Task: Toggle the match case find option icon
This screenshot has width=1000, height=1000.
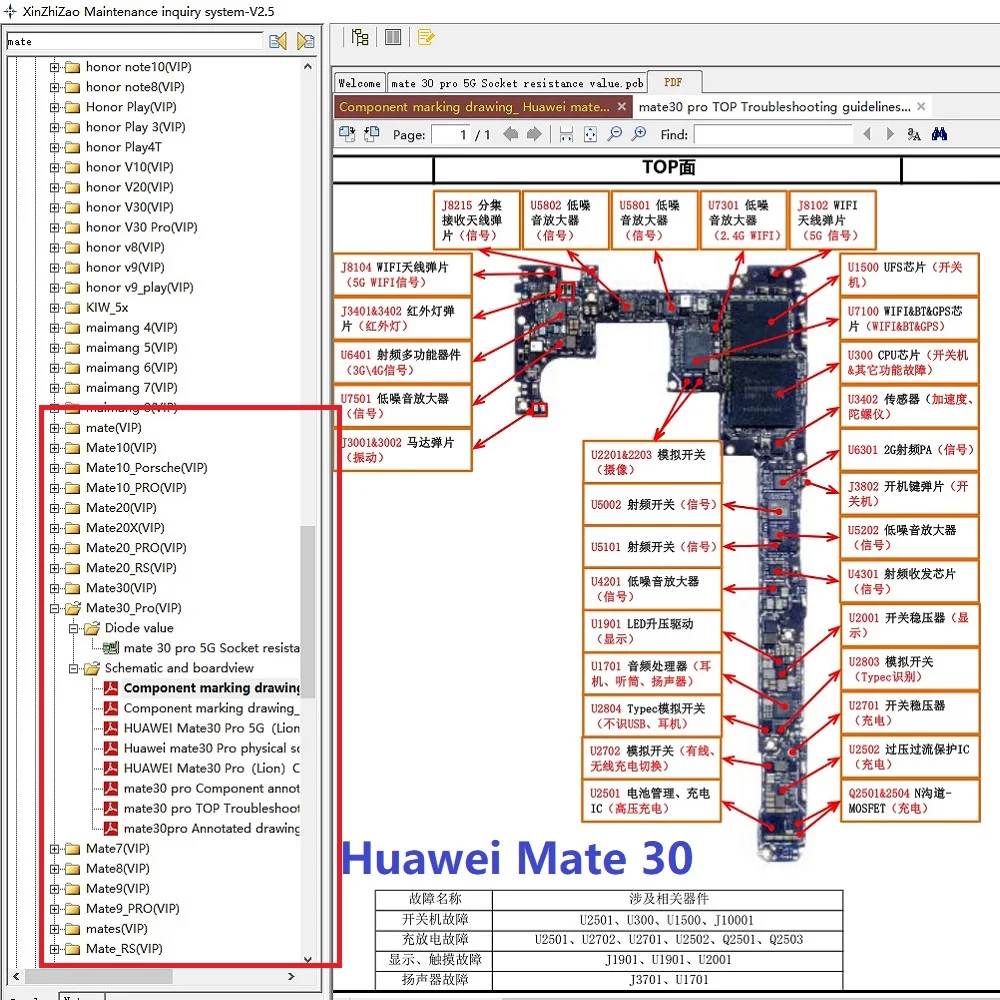Action: click(x=914, y=134)
